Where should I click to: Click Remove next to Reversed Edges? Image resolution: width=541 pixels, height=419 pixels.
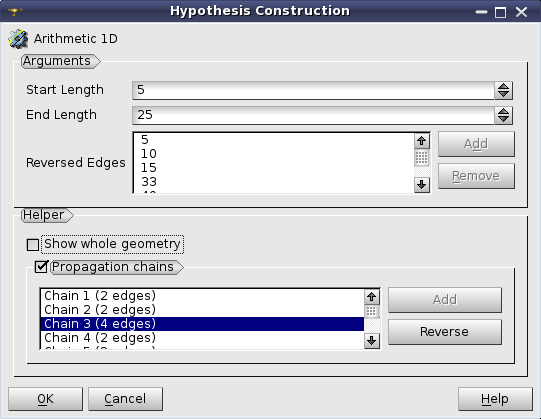pyautogui.click(x=476, y=176)
